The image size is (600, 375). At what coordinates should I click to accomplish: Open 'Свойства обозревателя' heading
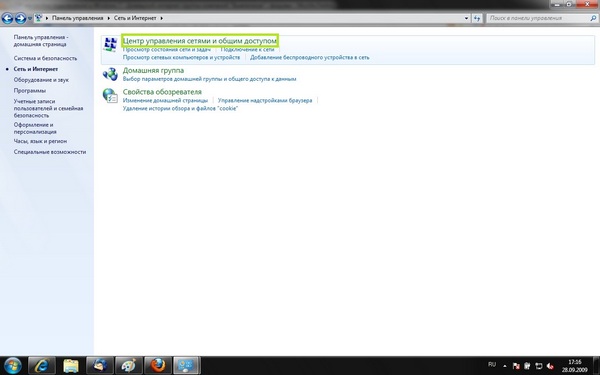click(x=162, y=91)
